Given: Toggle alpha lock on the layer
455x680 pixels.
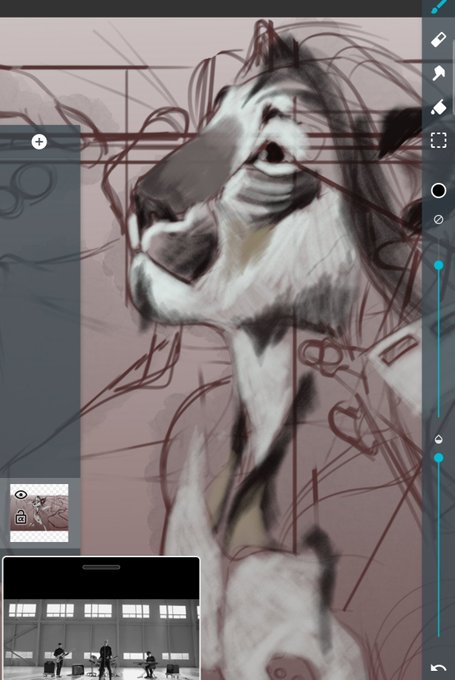Looking at the screenshot, I should (x=20, y=517).
